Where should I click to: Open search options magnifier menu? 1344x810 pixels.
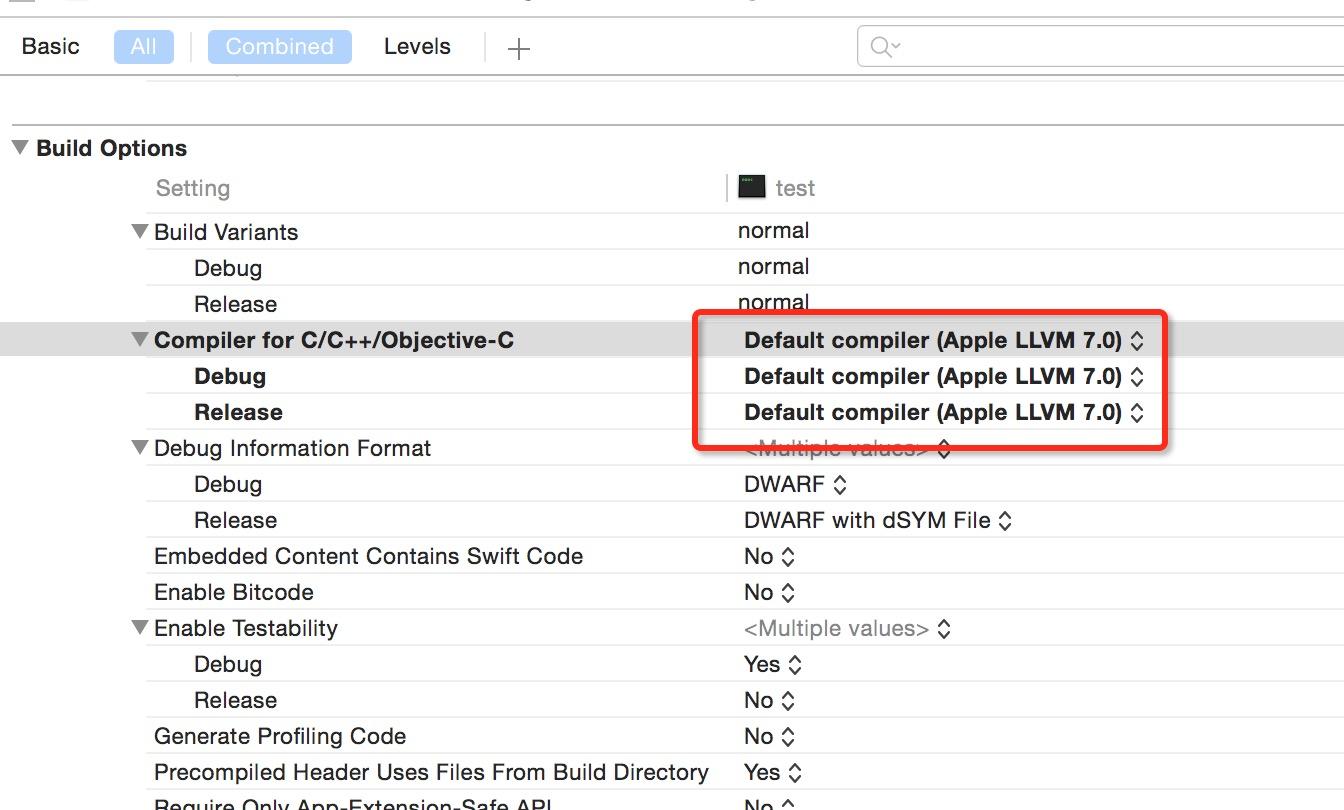[885, 47]
